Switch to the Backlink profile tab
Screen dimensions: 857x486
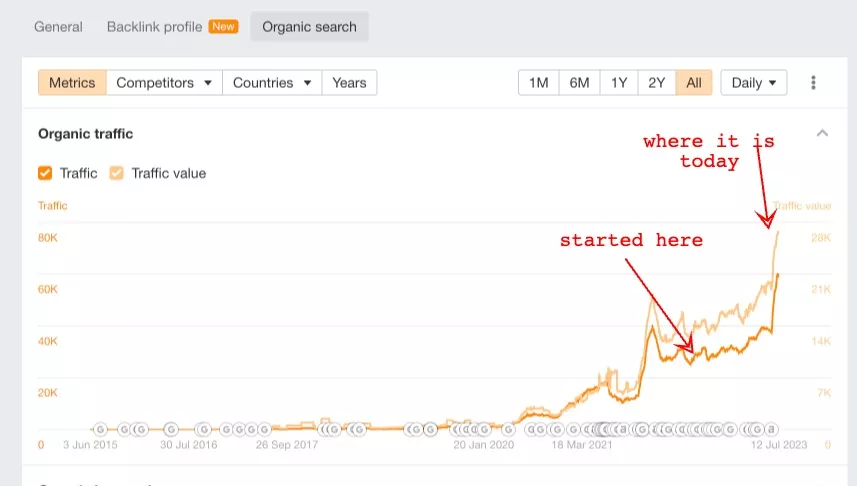click(154, 27)
